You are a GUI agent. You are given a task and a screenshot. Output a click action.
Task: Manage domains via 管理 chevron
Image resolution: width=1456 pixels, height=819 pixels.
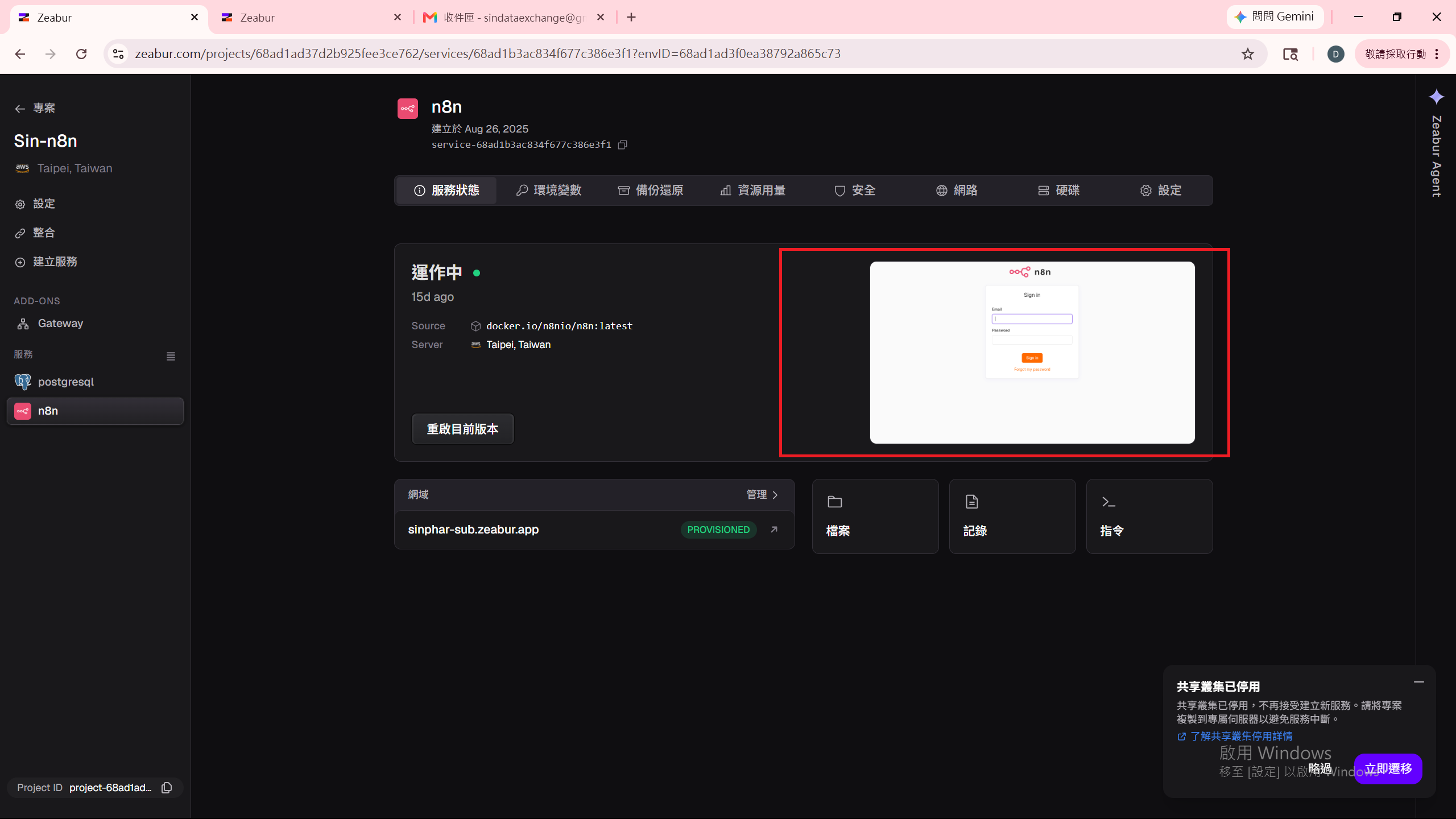pos(762,495)
